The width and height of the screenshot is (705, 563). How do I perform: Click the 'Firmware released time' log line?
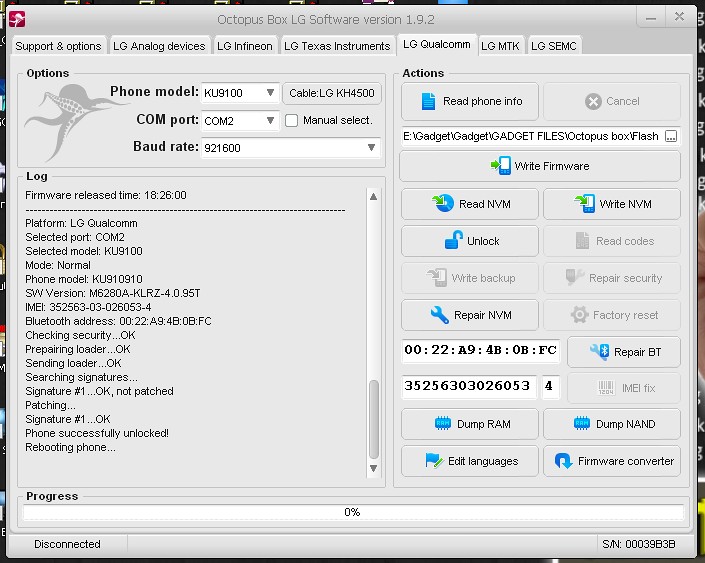(106, 195)
